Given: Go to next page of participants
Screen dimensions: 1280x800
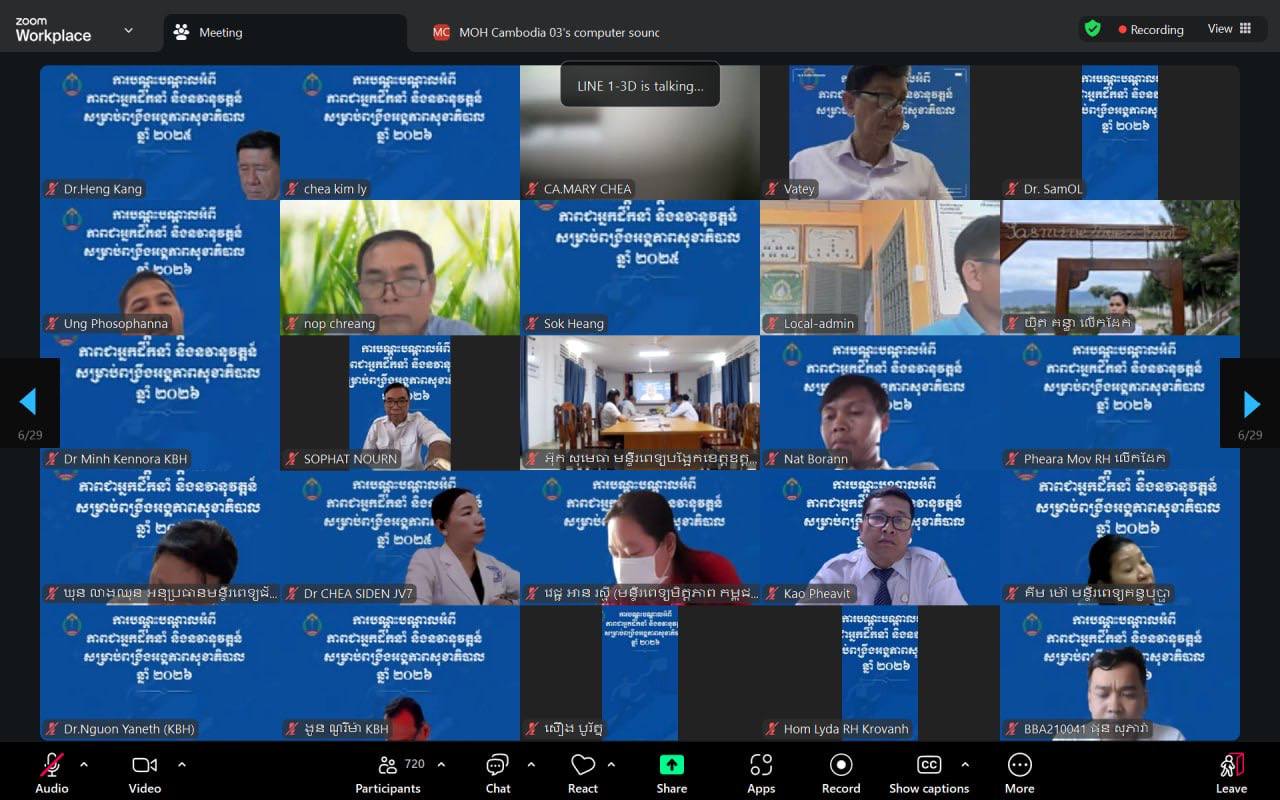Looking at the screenshot, I should click(x=1251, y=403).
